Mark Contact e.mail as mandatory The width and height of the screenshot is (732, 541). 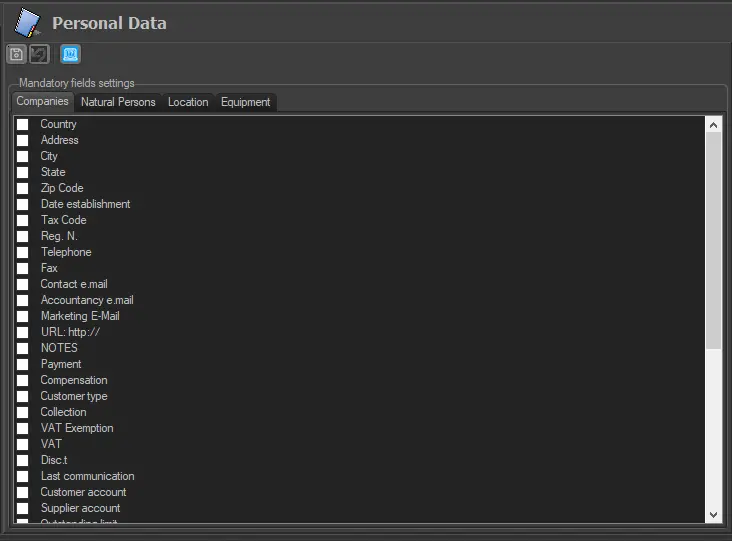22,284
